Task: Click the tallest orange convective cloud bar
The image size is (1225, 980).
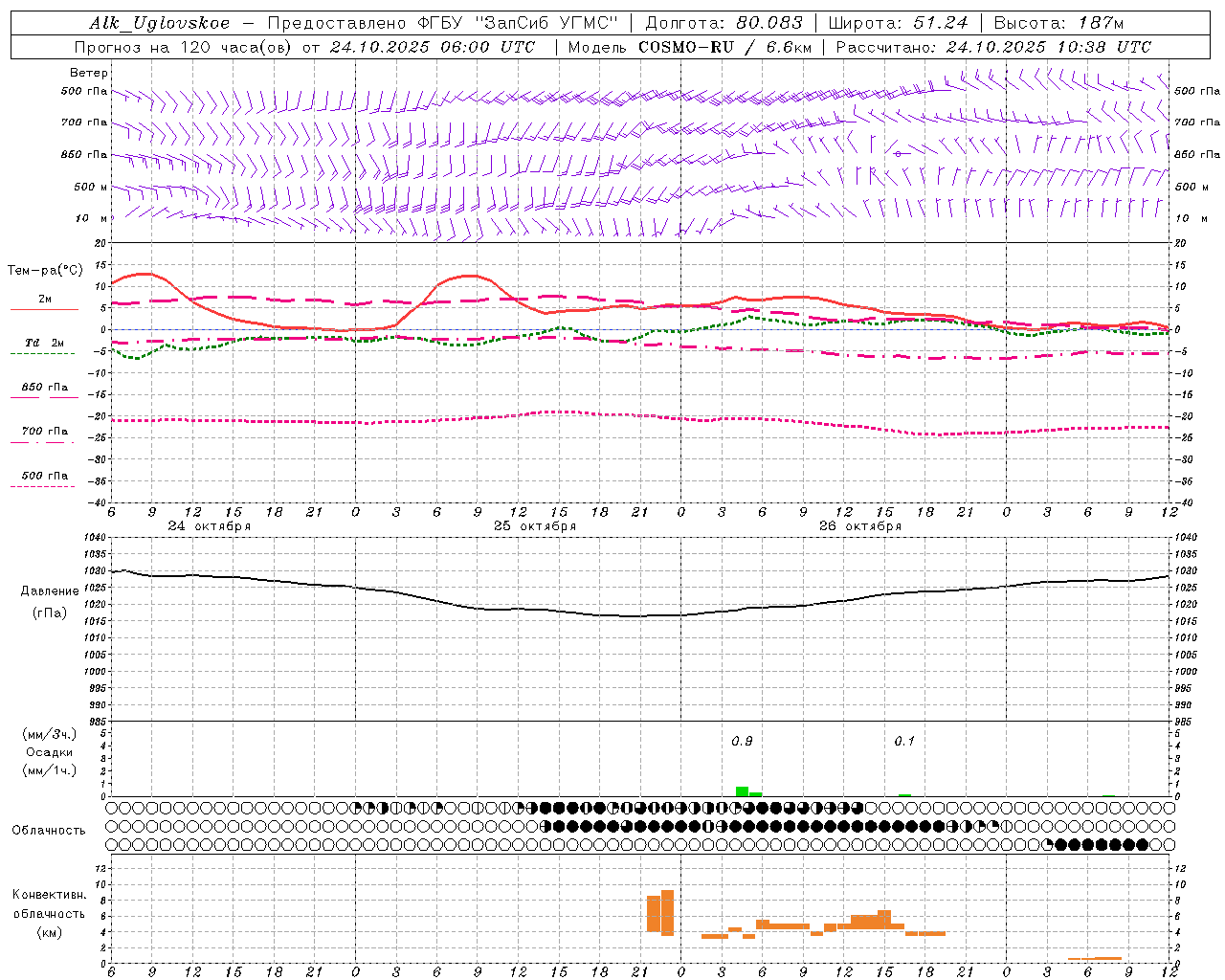Action: click(667, 913)
